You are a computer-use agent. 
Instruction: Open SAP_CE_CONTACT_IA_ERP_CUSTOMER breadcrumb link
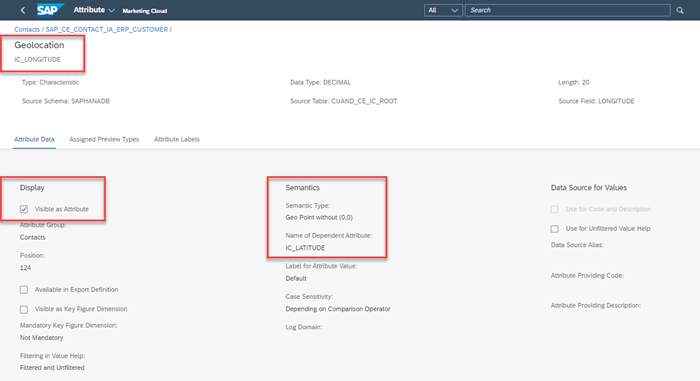pyautogui.click(x=107, y=29)
